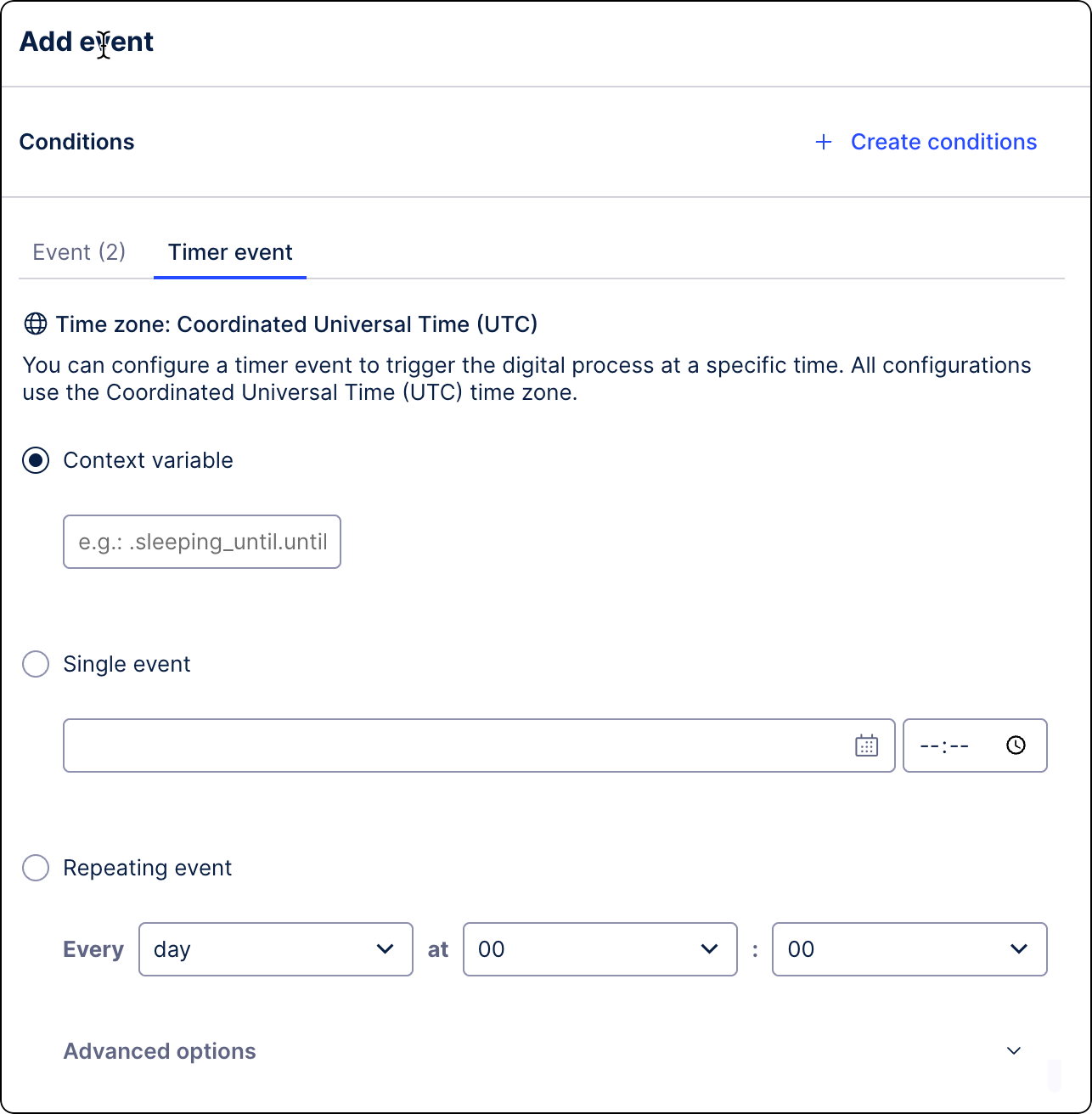Image resolution: width=1092 pixels, height=1114 pixels.
Task: Open the repetition interval dropdown showing day
Action: point(275,949)
